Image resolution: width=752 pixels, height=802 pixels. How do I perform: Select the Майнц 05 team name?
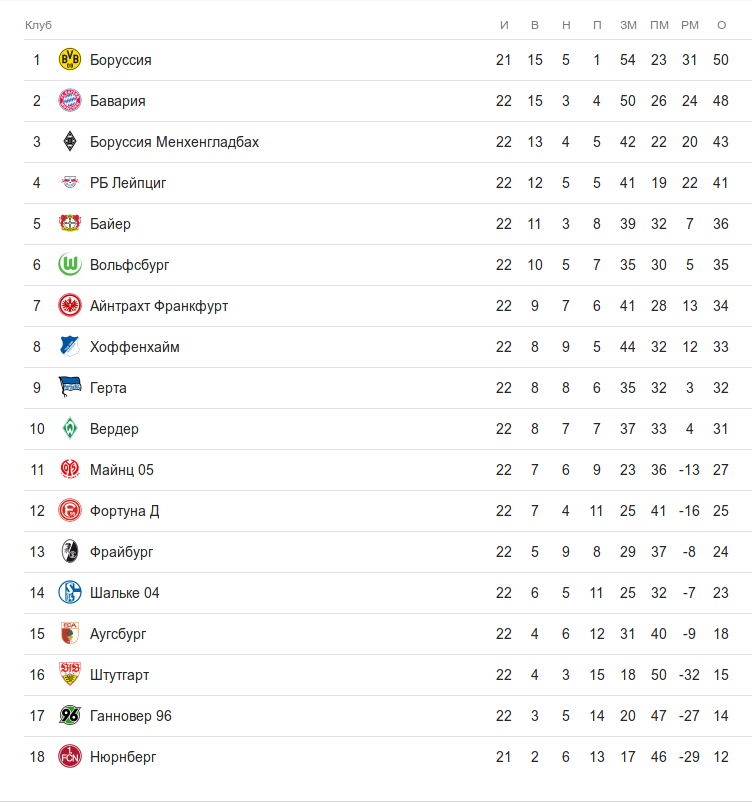(122, 470)
